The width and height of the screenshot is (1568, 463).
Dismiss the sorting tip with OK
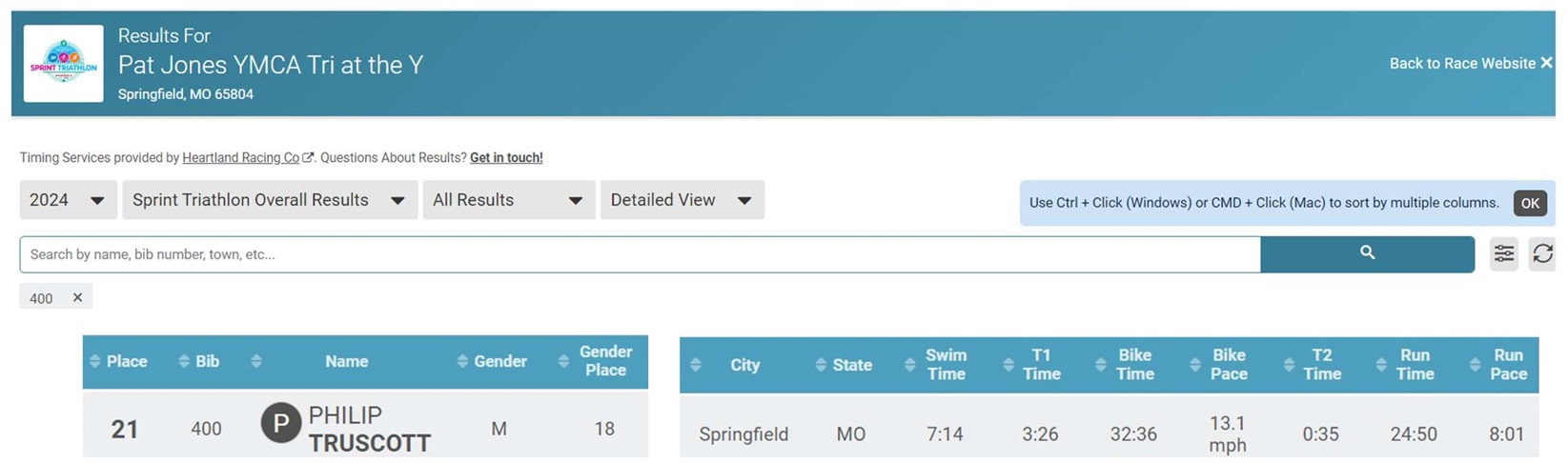1530,203
